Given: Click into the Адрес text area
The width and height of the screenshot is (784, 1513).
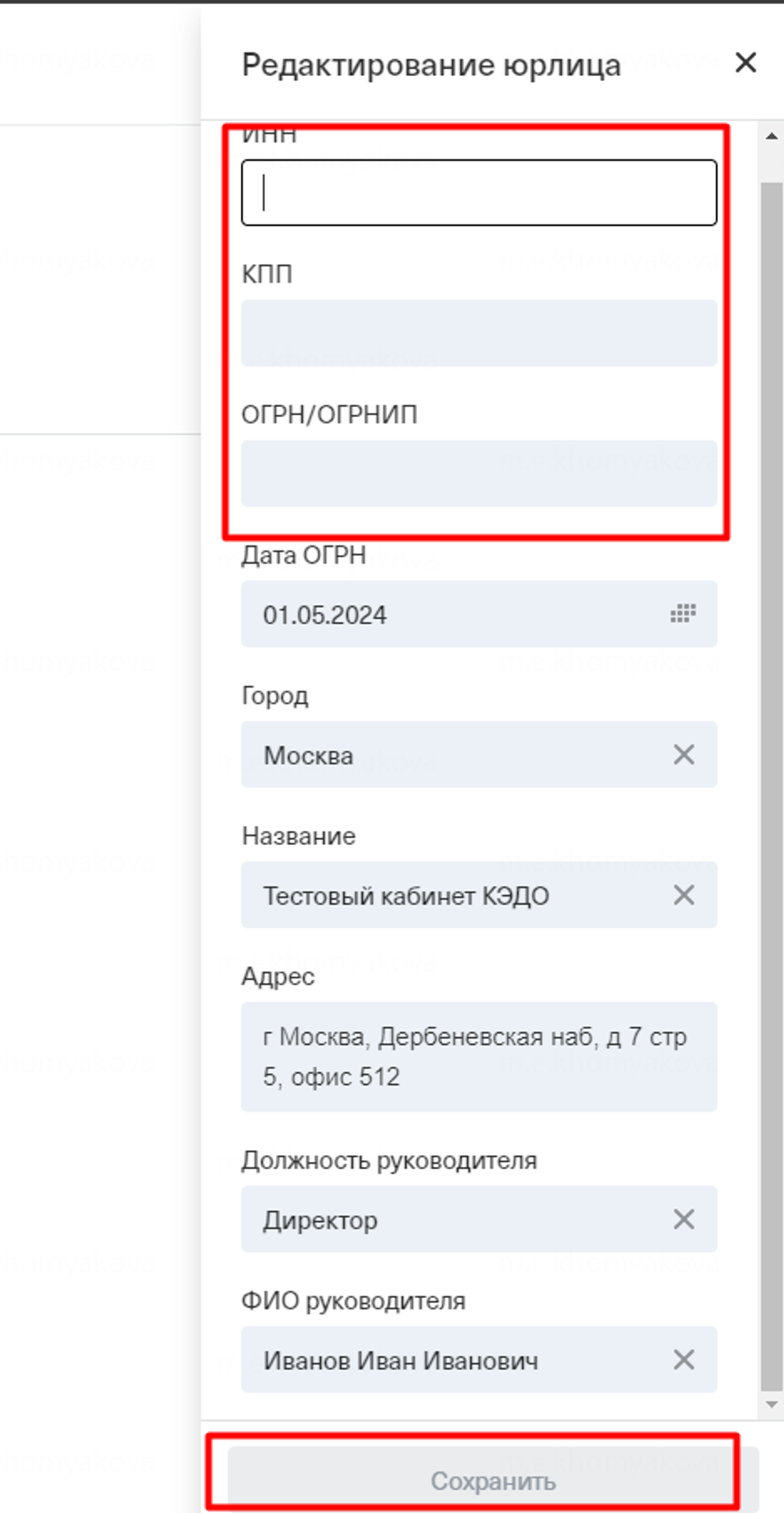Looking at the screenshot, I should (x=479, y=1056).
